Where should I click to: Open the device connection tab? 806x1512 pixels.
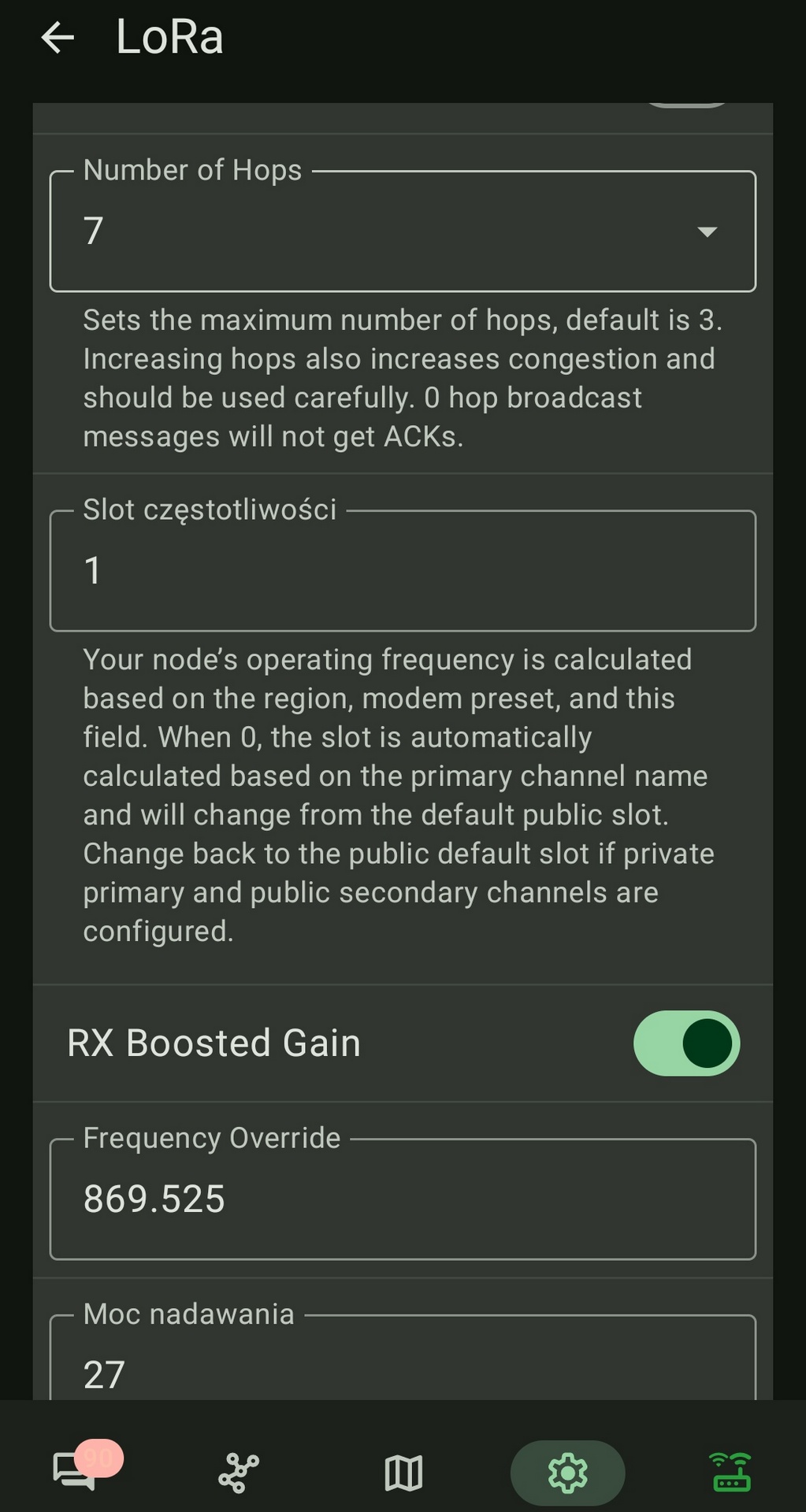point(731,1473)
